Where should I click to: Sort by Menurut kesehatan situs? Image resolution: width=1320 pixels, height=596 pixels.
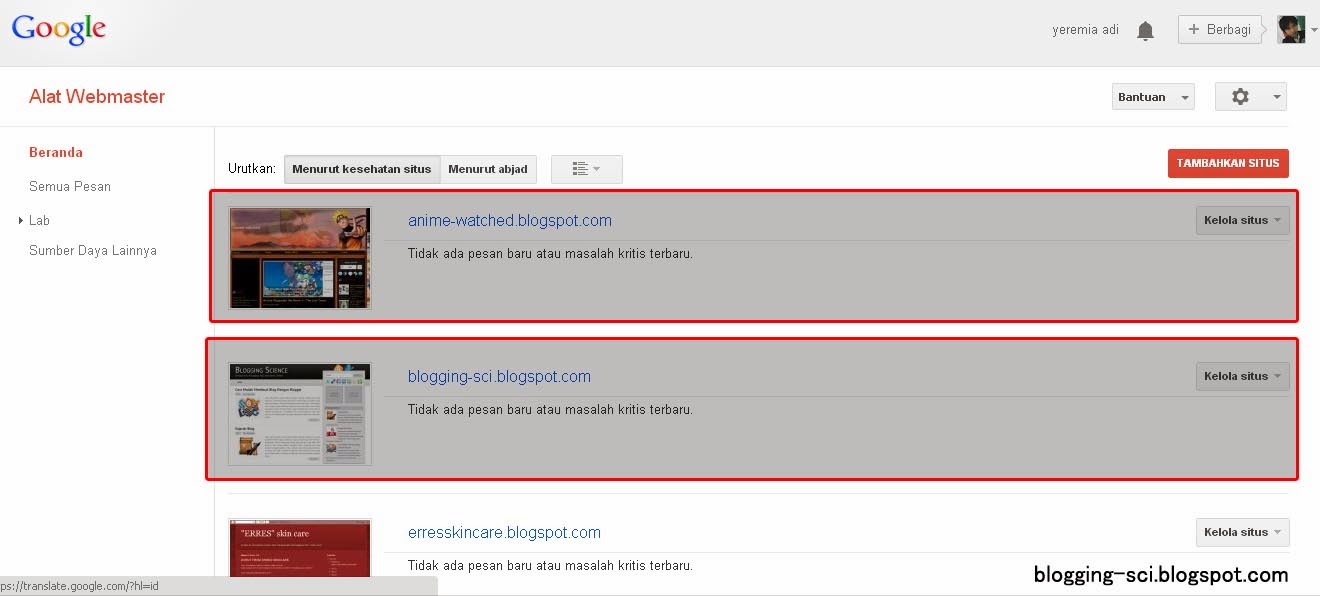tap(362, 169)
